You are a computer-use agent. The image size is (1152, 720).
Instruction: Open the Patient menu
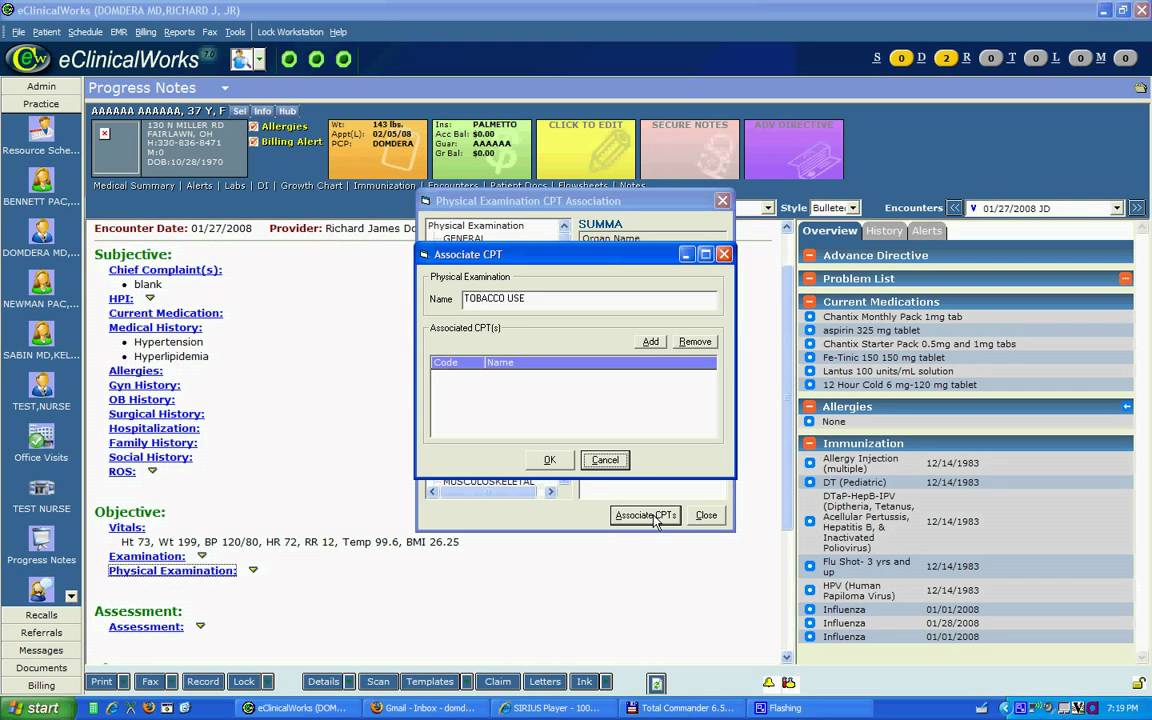coord(46,32)
